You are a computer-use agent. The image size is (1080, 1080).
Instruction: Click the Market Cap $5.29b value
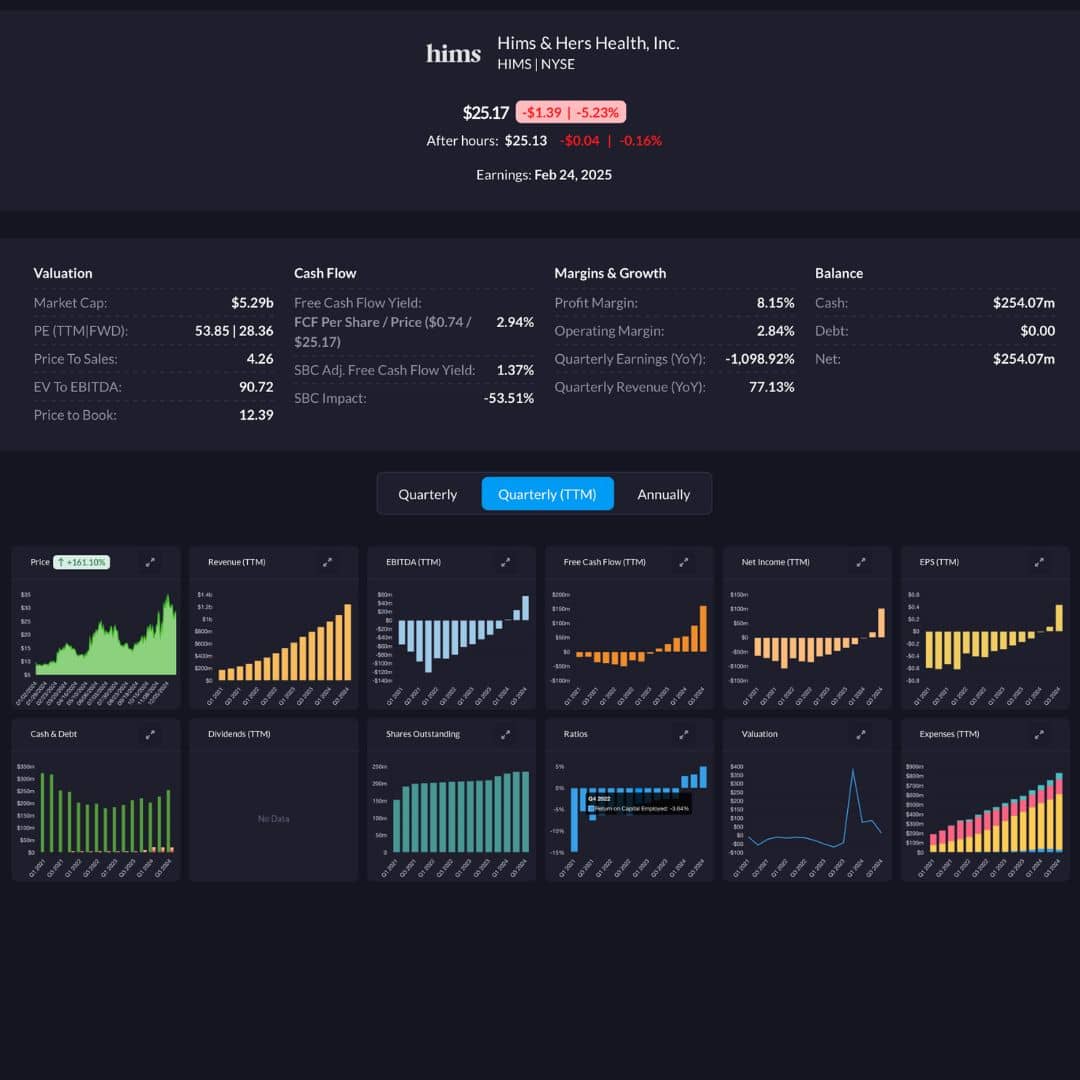pyautogui.click(x=252, y=302)
